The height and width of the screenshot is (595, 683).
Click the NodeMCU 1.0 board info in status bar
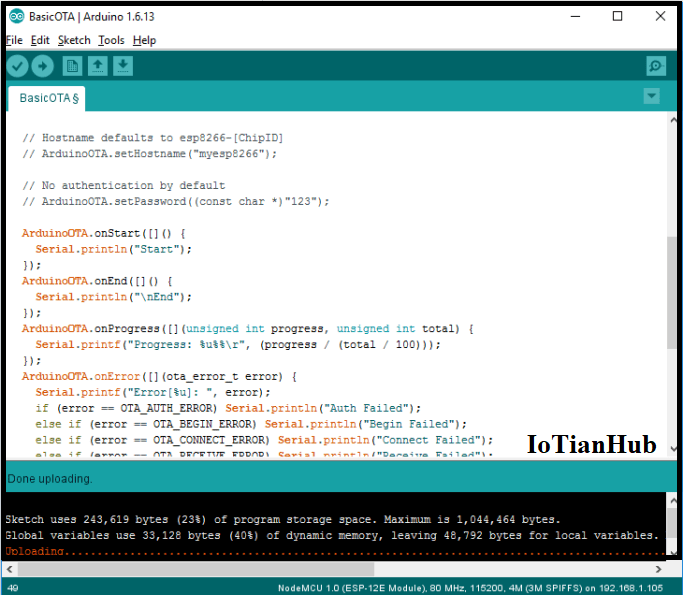pyautogui.click(x=470, y=588)
